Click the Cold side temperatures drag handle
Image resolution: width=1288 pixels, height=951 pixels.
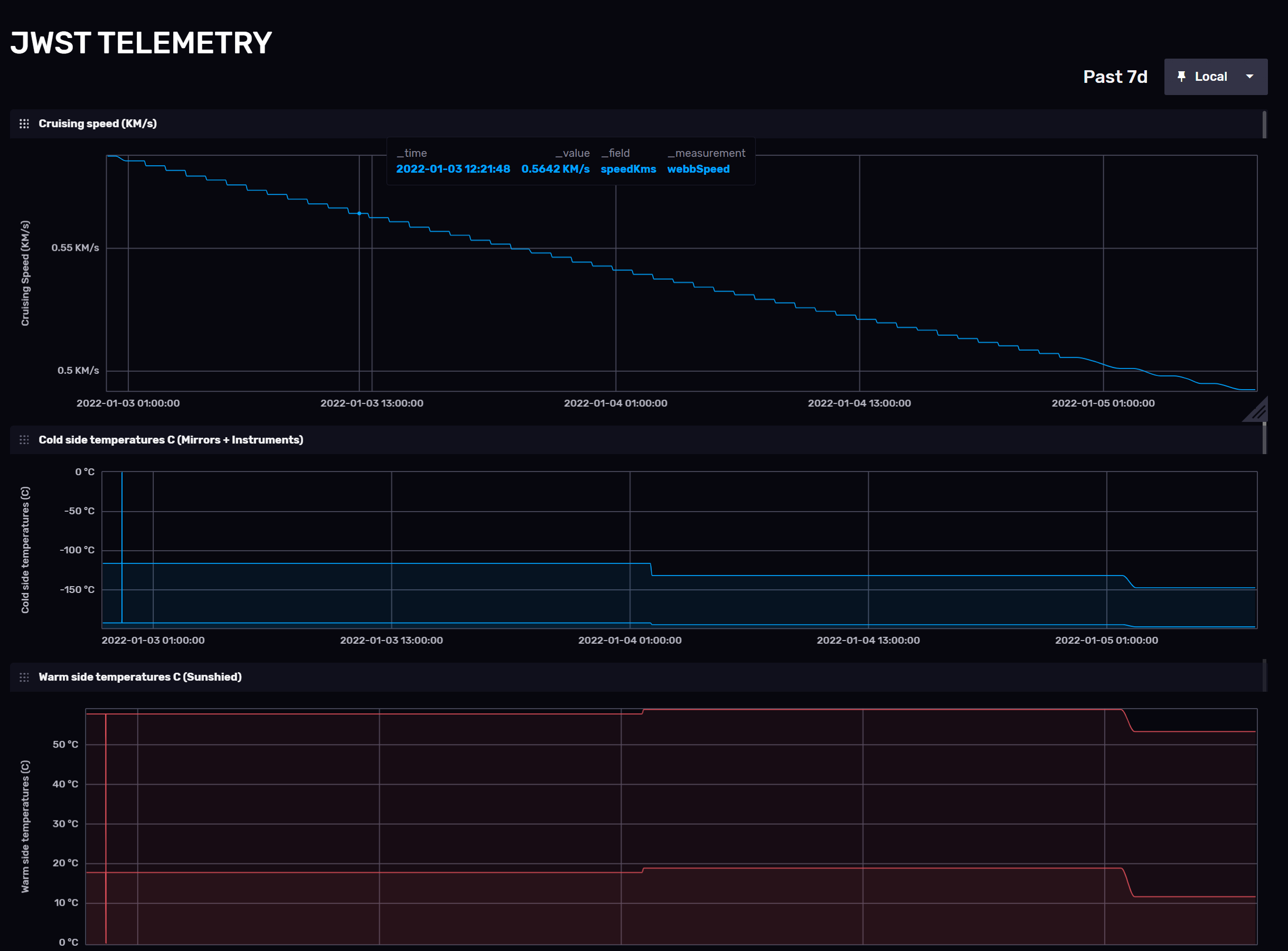[x=24, y=440]
